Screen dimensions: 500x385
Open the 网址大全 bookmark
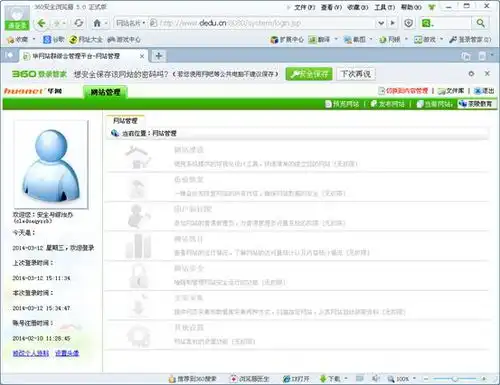[x=86, y=40]
